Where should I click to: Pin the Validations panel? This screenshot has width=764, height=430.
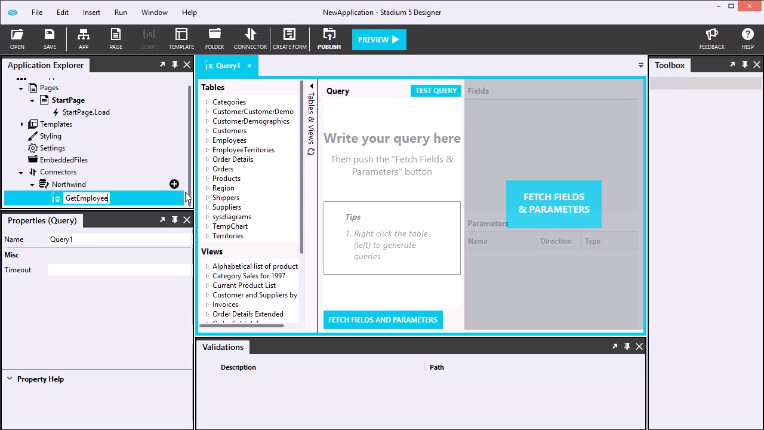627,347
